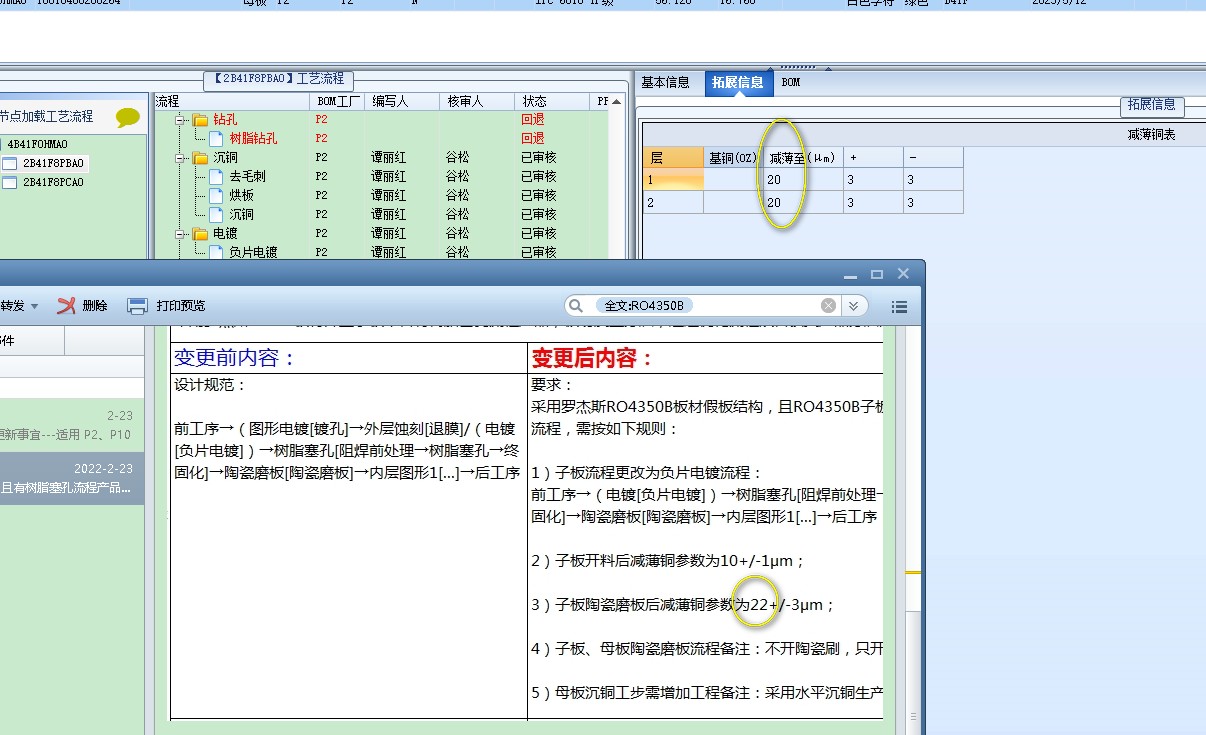
Task: Click the 拓展信息 panel header button
Action: [x=1151, y=105]
